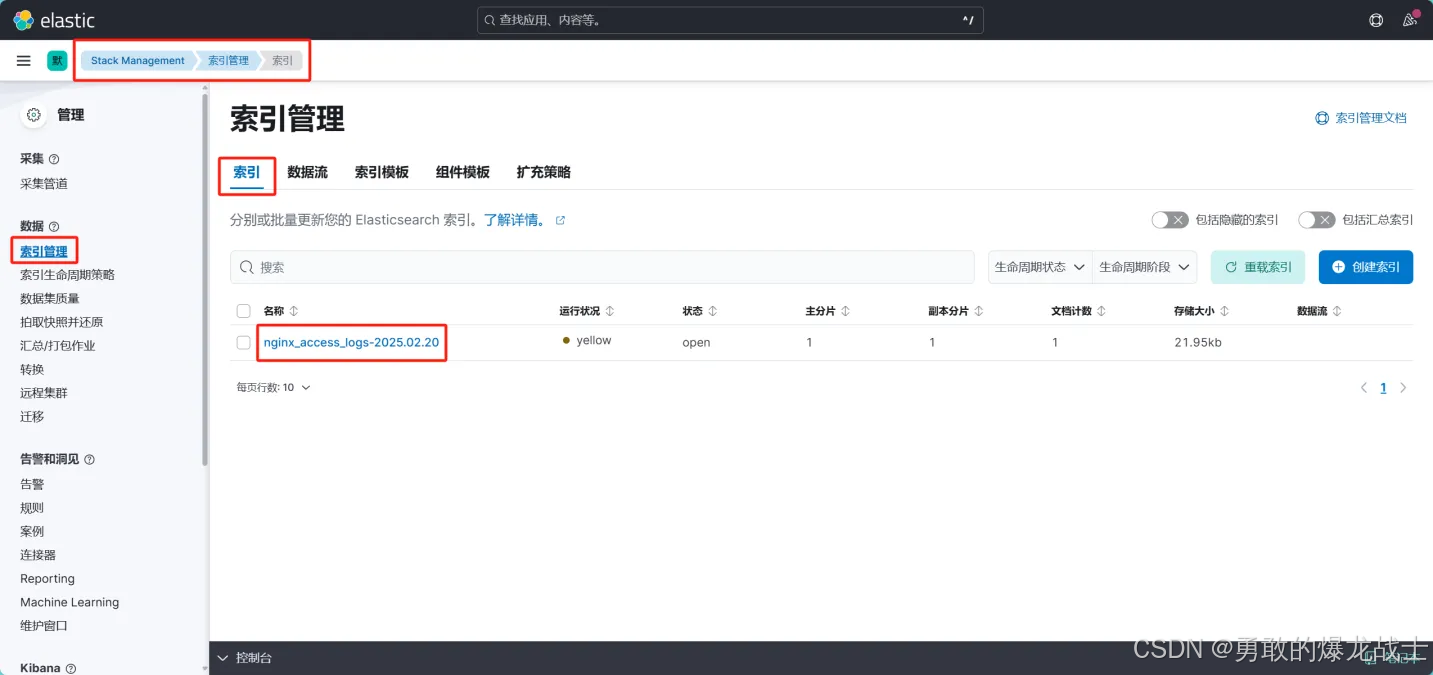Check the nginx_access_logs-2025.02.20 row checkbox
The height and width of the screenshot is (675, 1433).
pos(243,340)
